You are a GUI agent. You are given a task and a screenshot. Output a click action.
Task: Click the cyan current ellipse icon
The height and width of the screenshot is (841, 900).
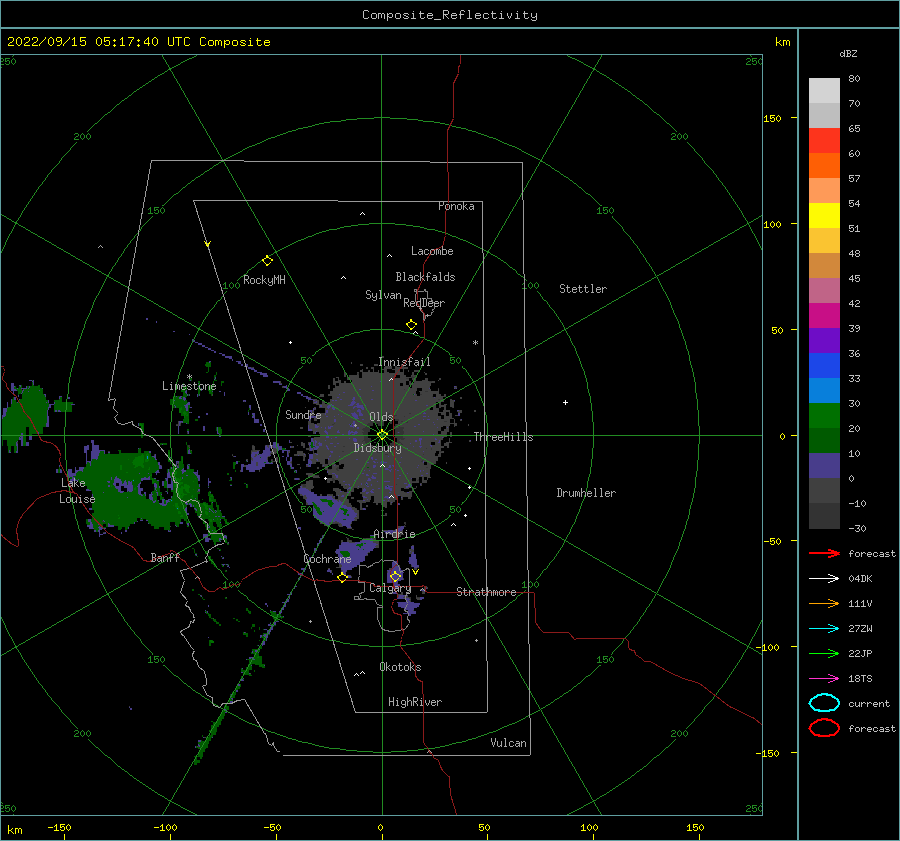point(824,703)
